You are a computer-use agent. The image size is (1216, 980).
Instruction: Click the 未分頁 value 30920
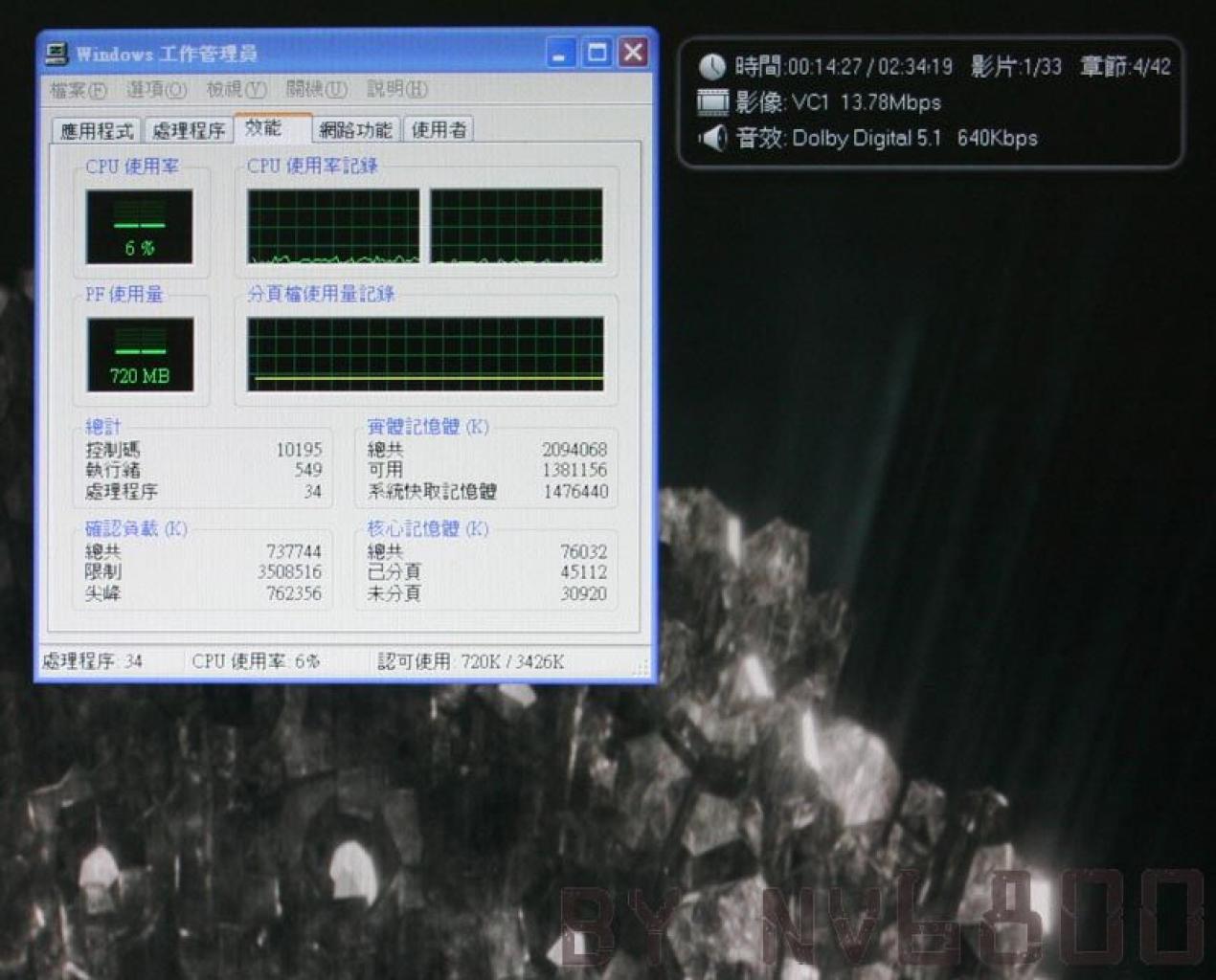583,594
